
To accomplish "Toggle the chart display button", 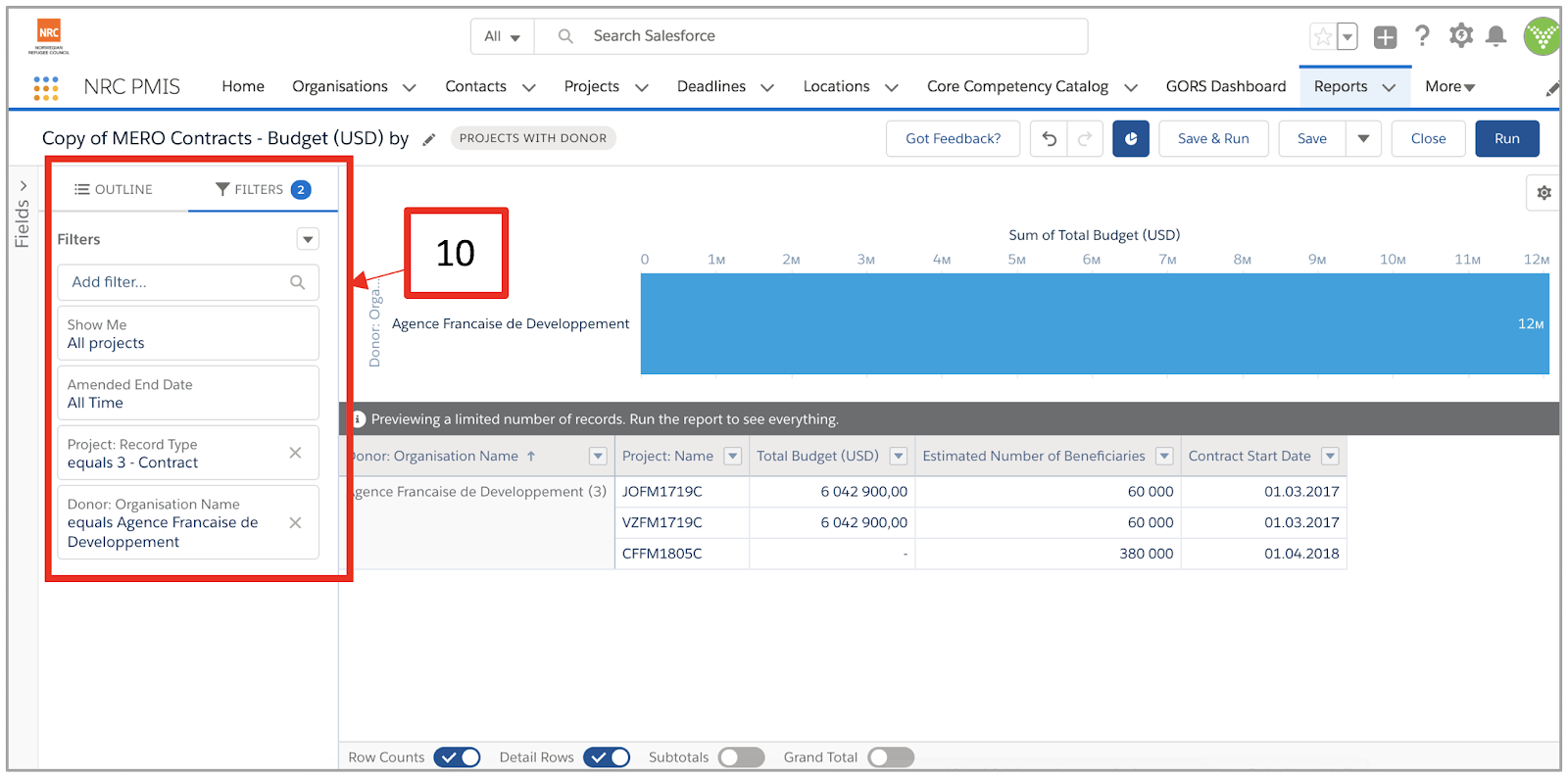I will [x=1131, y=139].
